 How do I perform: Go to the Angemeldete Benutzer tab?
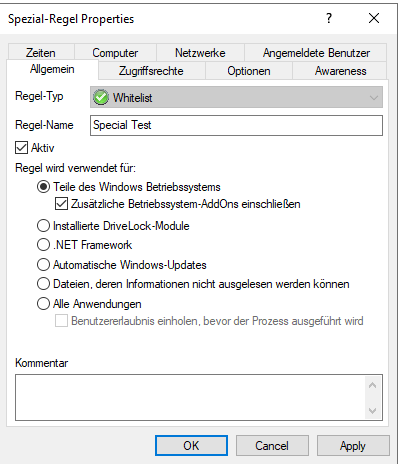pos(316,53)
